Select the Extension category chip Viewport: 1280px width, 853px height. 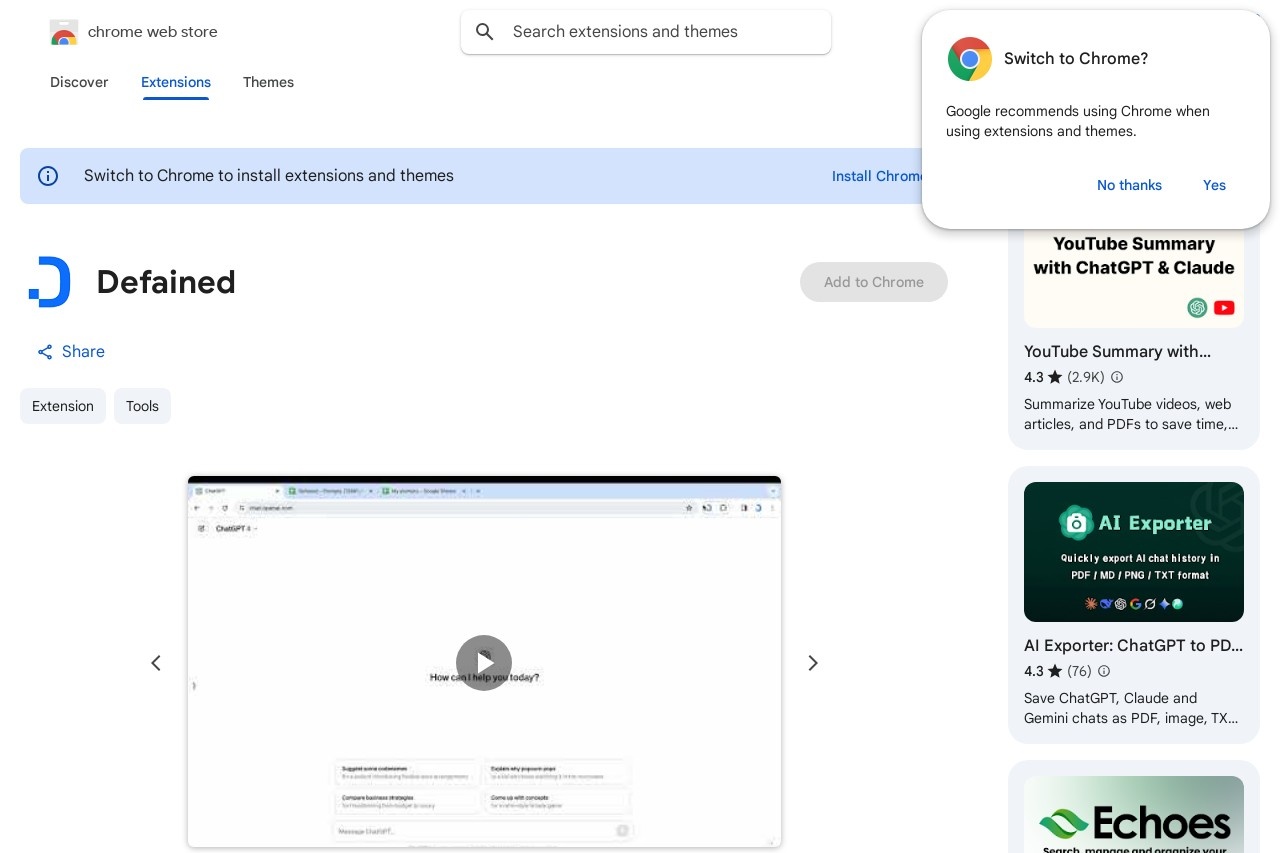[x=63, y=406]
